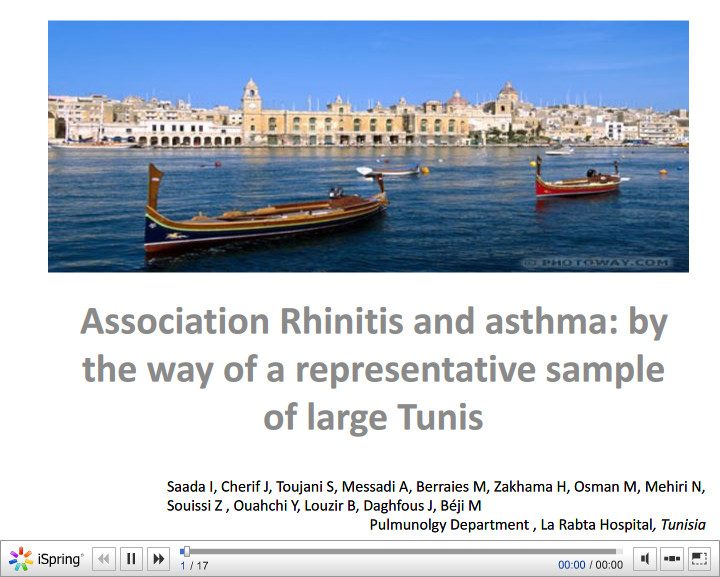Viewport: 720px width, 577px height.
Task: Click the iSpring brand text label
Action: pos(62,559)
